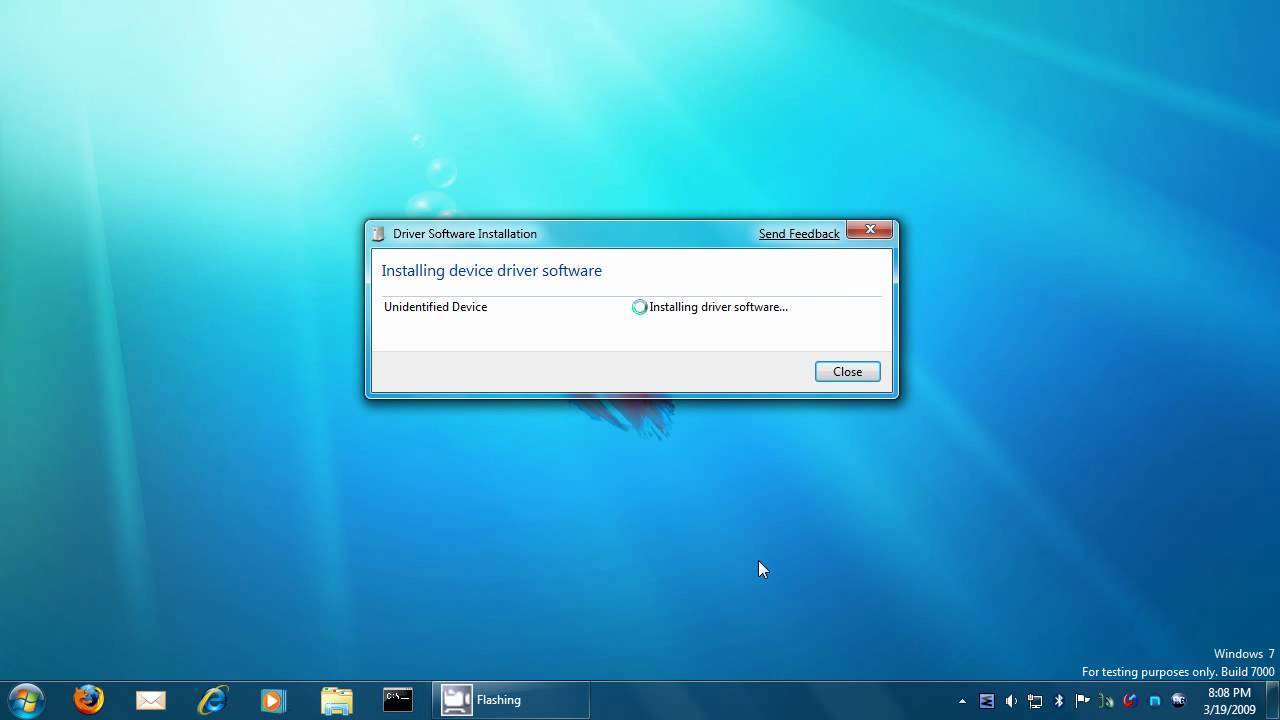Open the network connection tray icon

point(1035,701)
